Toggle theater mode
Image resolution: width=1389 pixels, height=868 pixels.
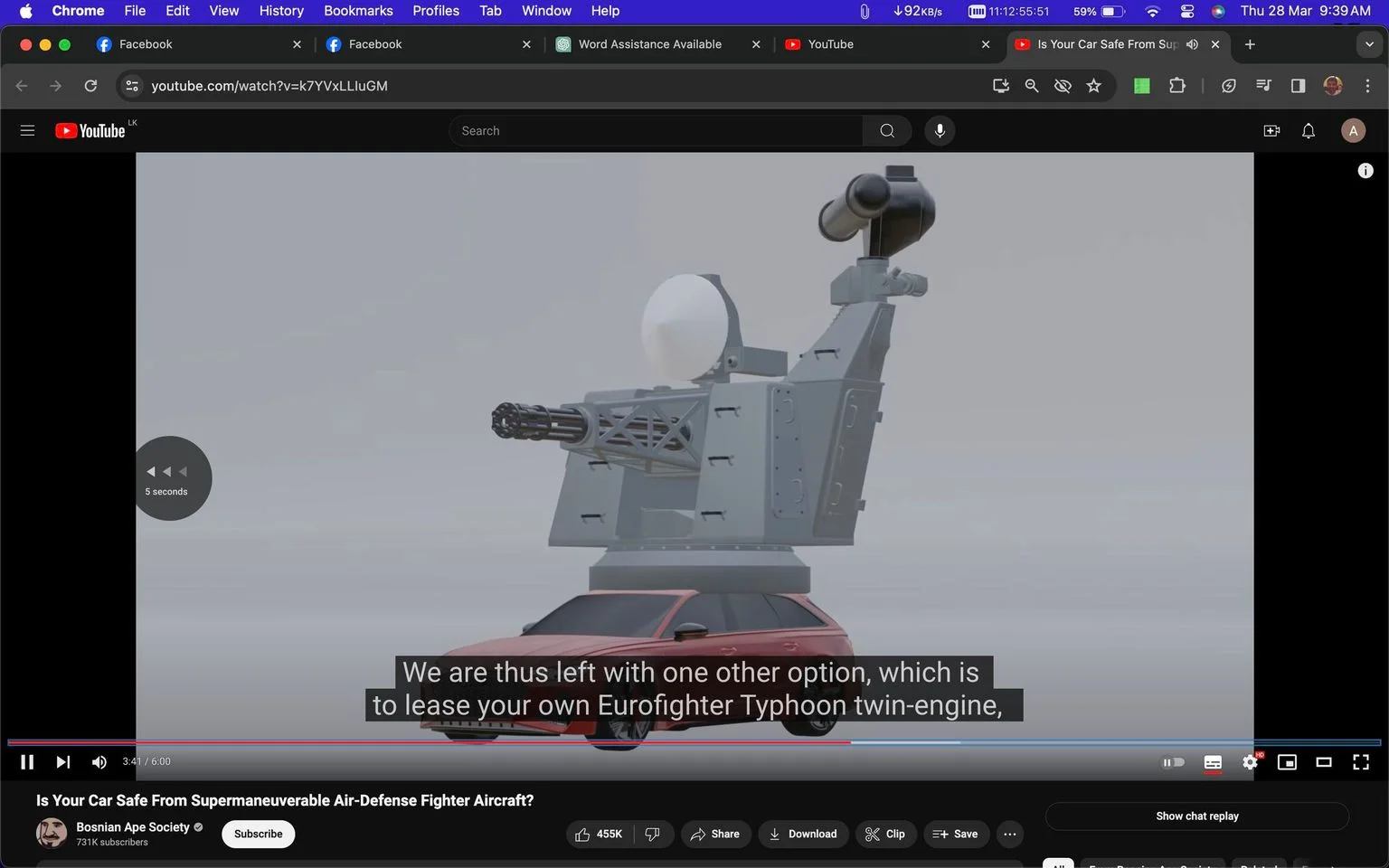[1324, 762]
